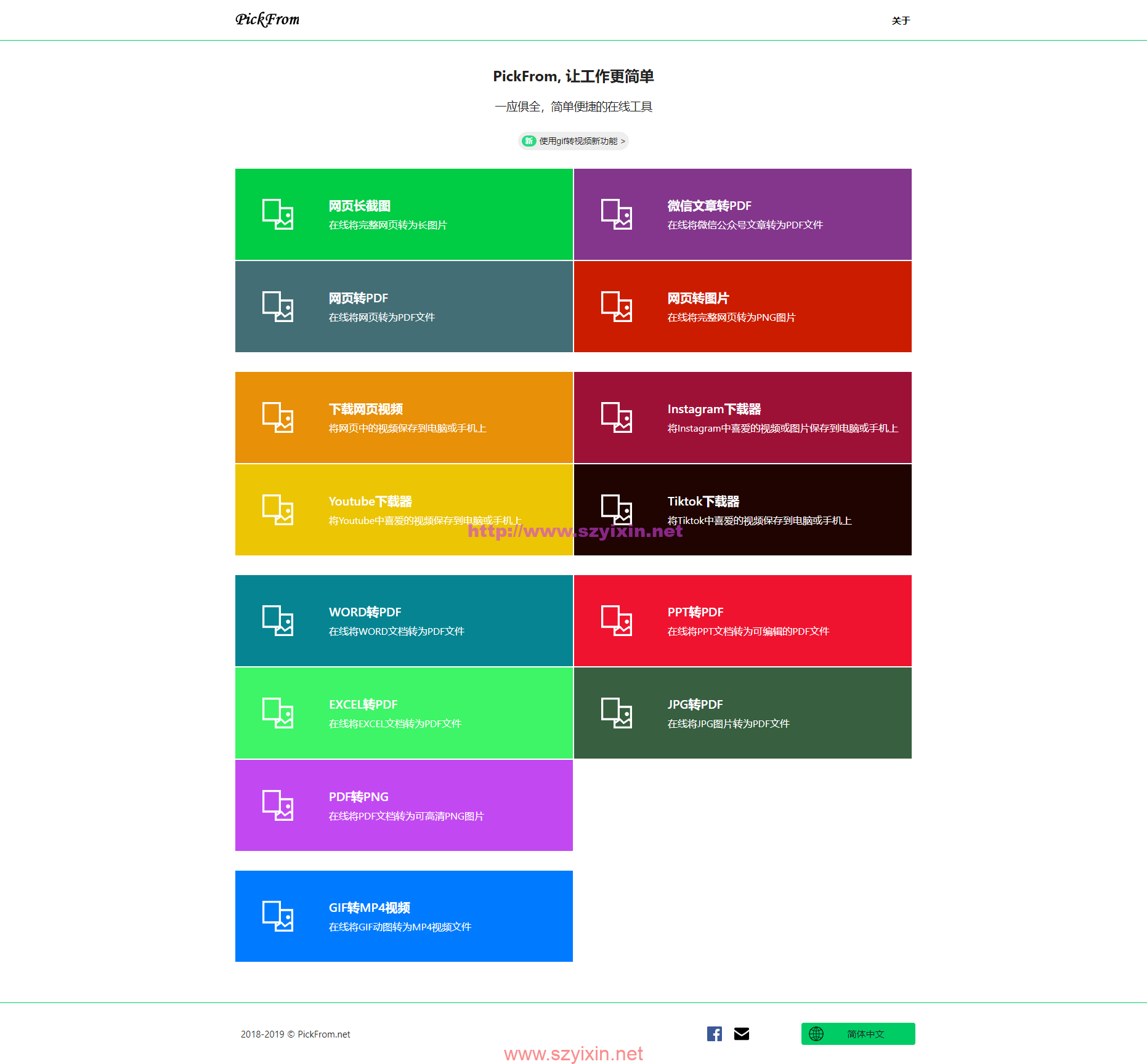Click the Instagram下载器 description text
Image resolution: width=1147 pixels, height=1064 pixels.
783,429
